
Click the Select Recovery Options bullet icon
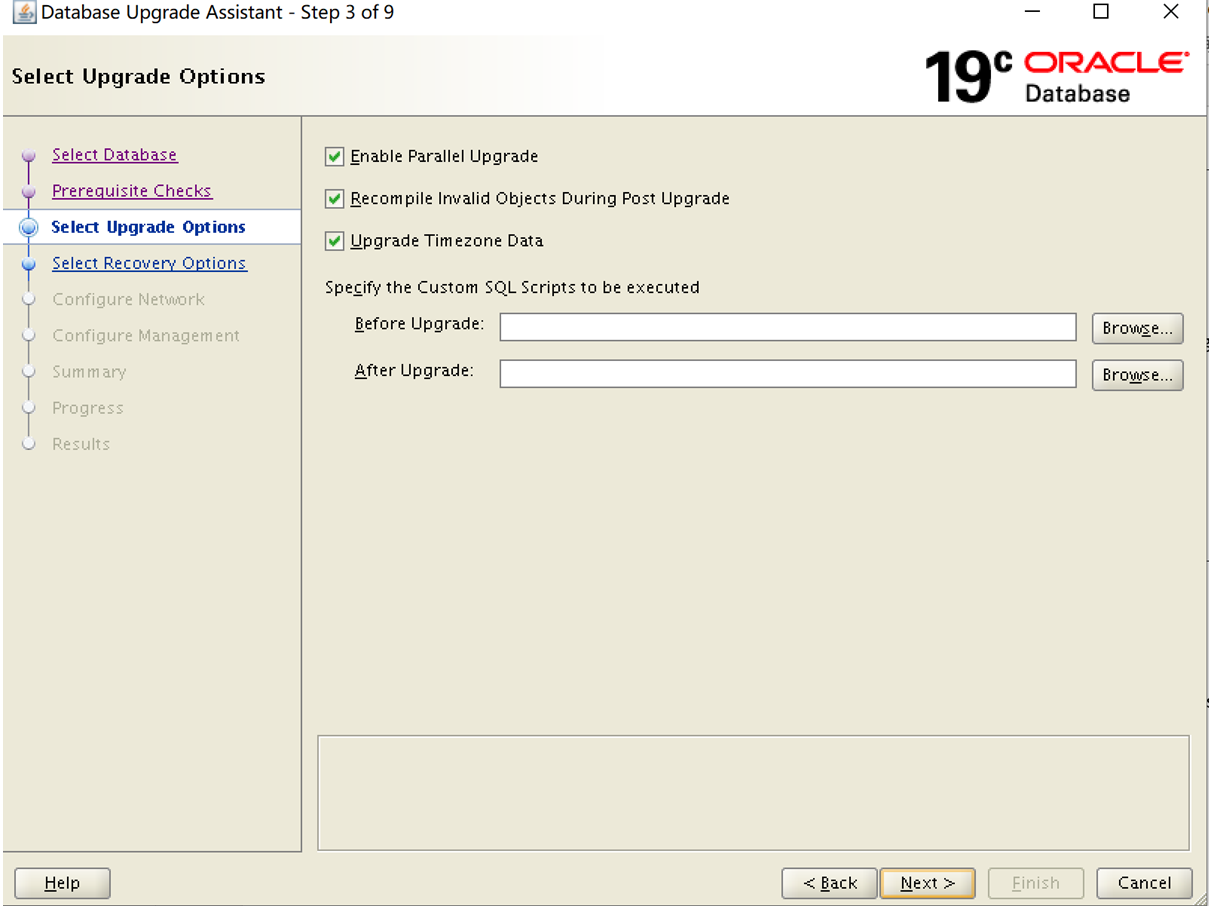(29, 264)
